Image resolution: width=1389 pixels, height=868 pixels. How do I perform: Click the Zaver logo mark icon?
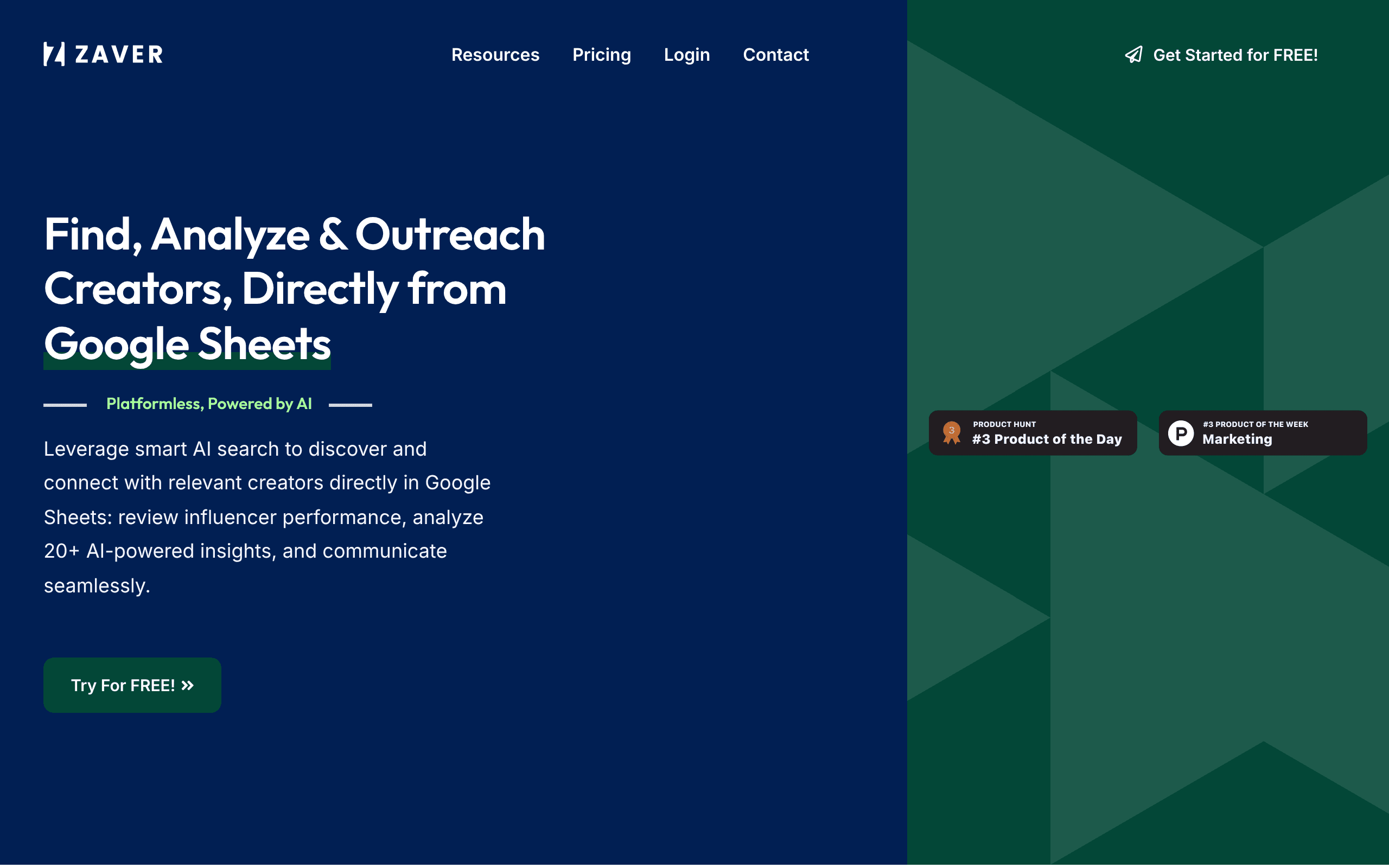click(x=54, y=54)
